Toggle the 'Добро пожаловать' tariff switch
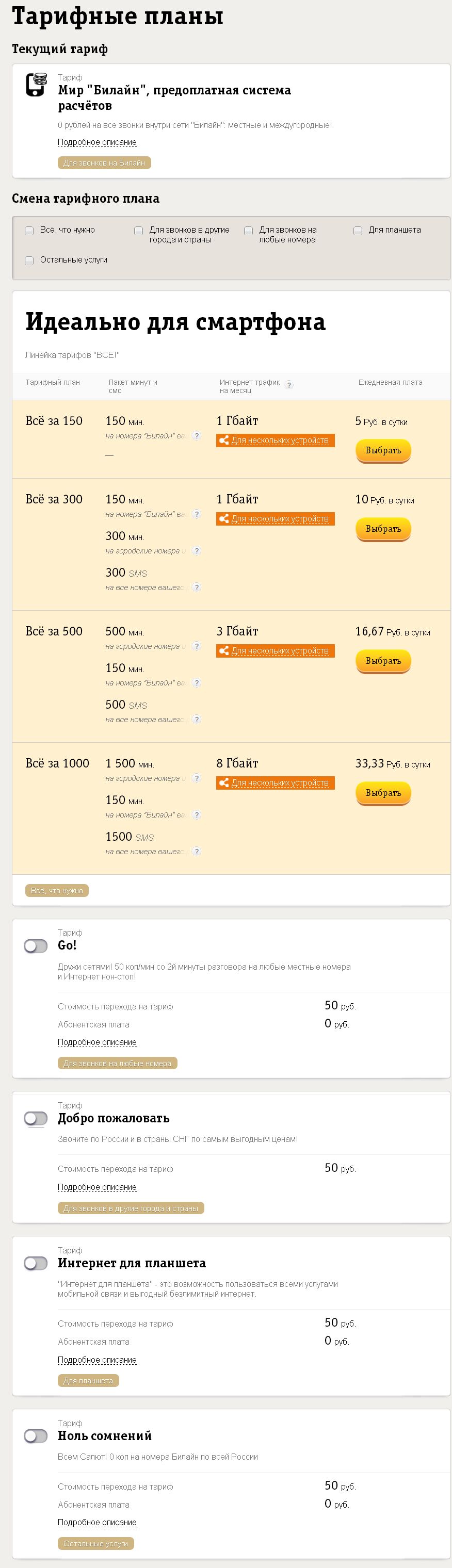This screenshot has height=1568, width=452. click(x=36, y=1119)
